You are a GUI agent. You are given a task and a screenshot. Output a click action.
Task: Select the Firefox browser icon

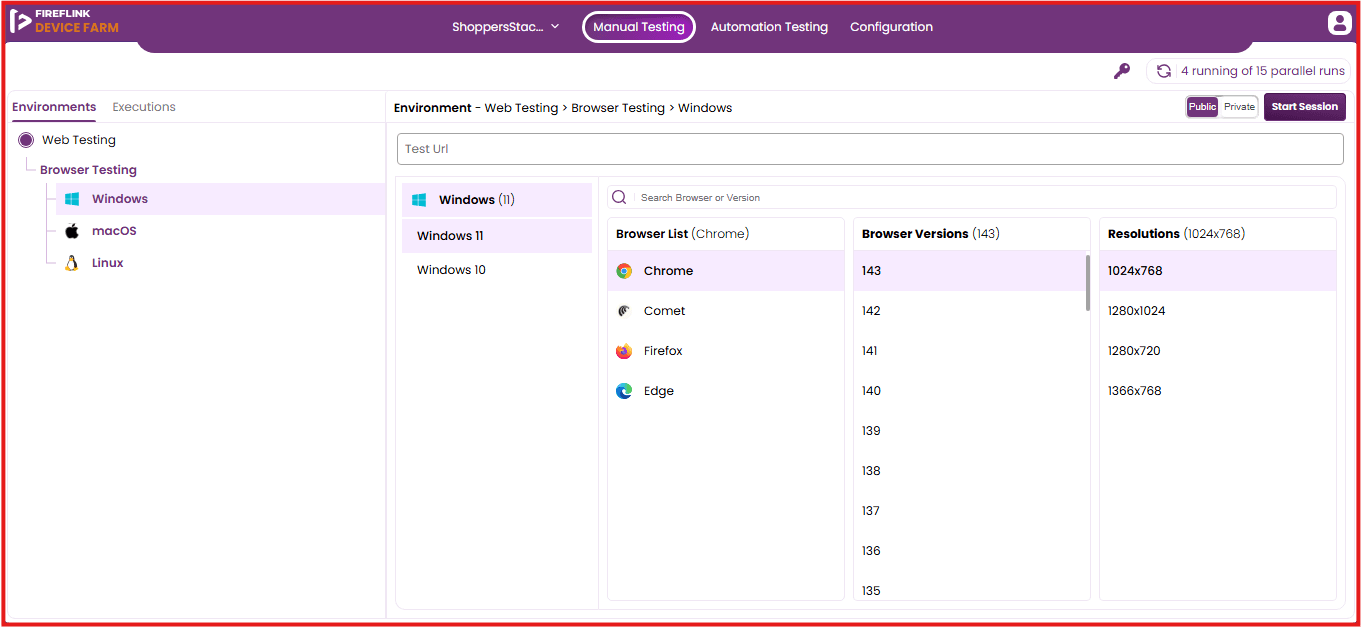coord(624,351)
